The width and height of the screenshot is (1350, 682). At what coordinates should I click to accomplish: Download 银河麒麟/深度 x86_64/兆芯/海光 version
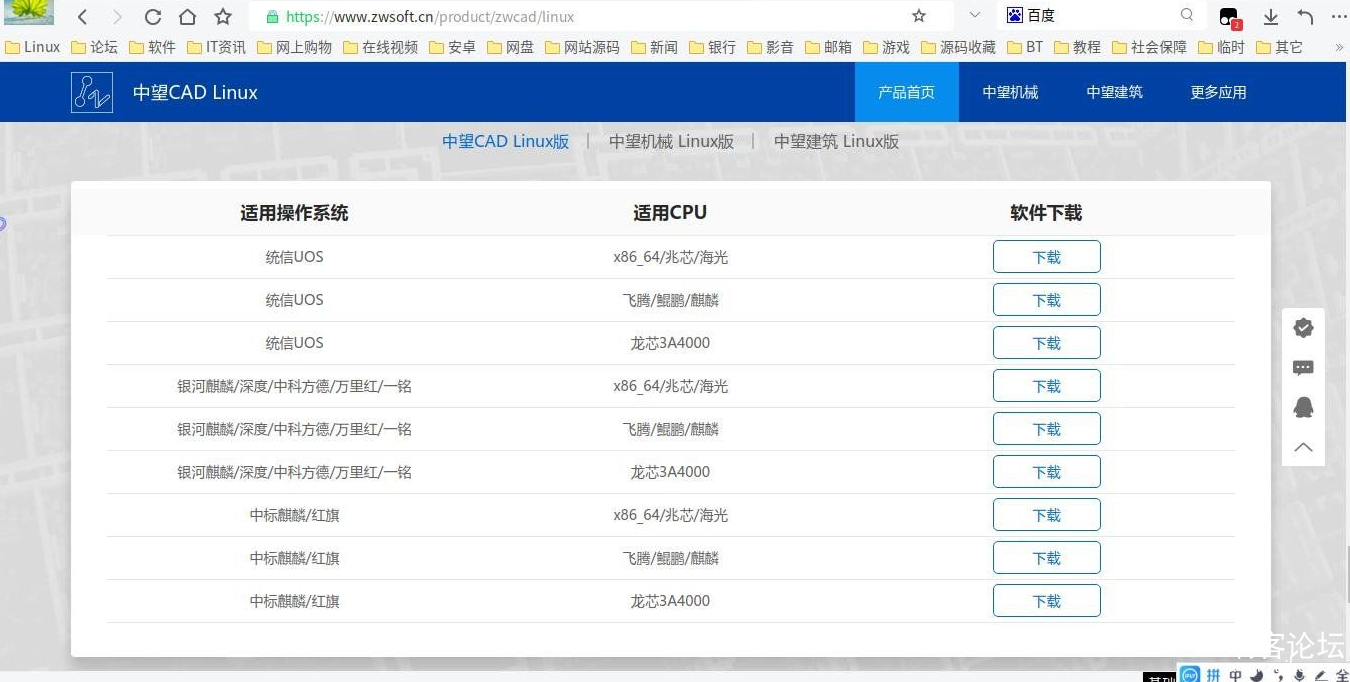(1046, 386)
